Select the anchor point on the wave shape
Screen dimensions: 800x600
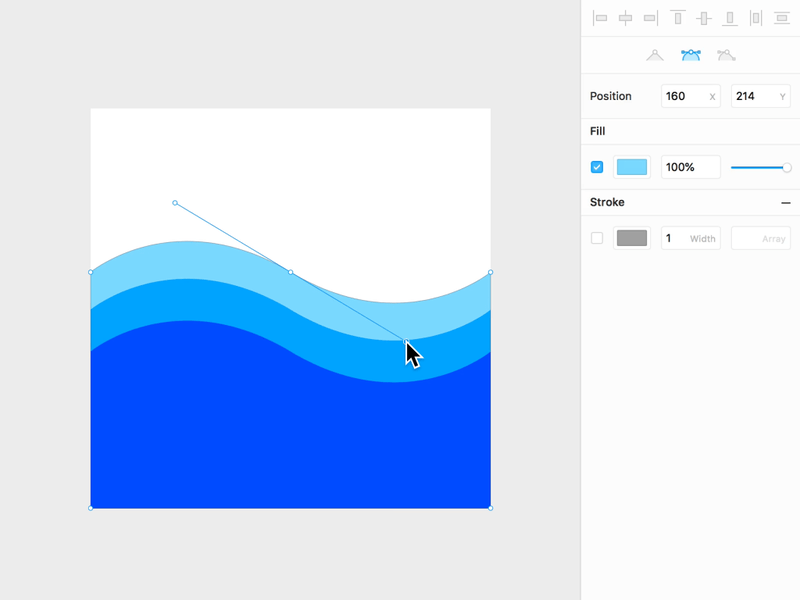[291, 271]
